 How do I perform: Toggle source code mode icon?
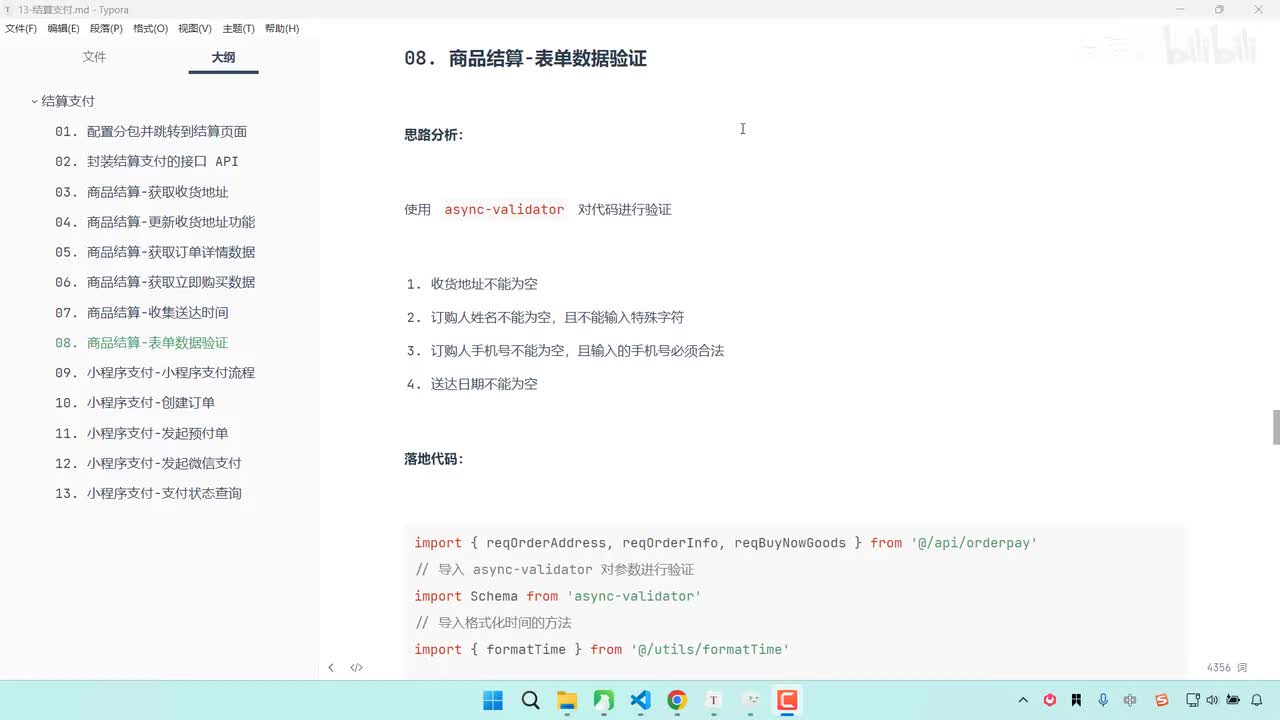356,667
